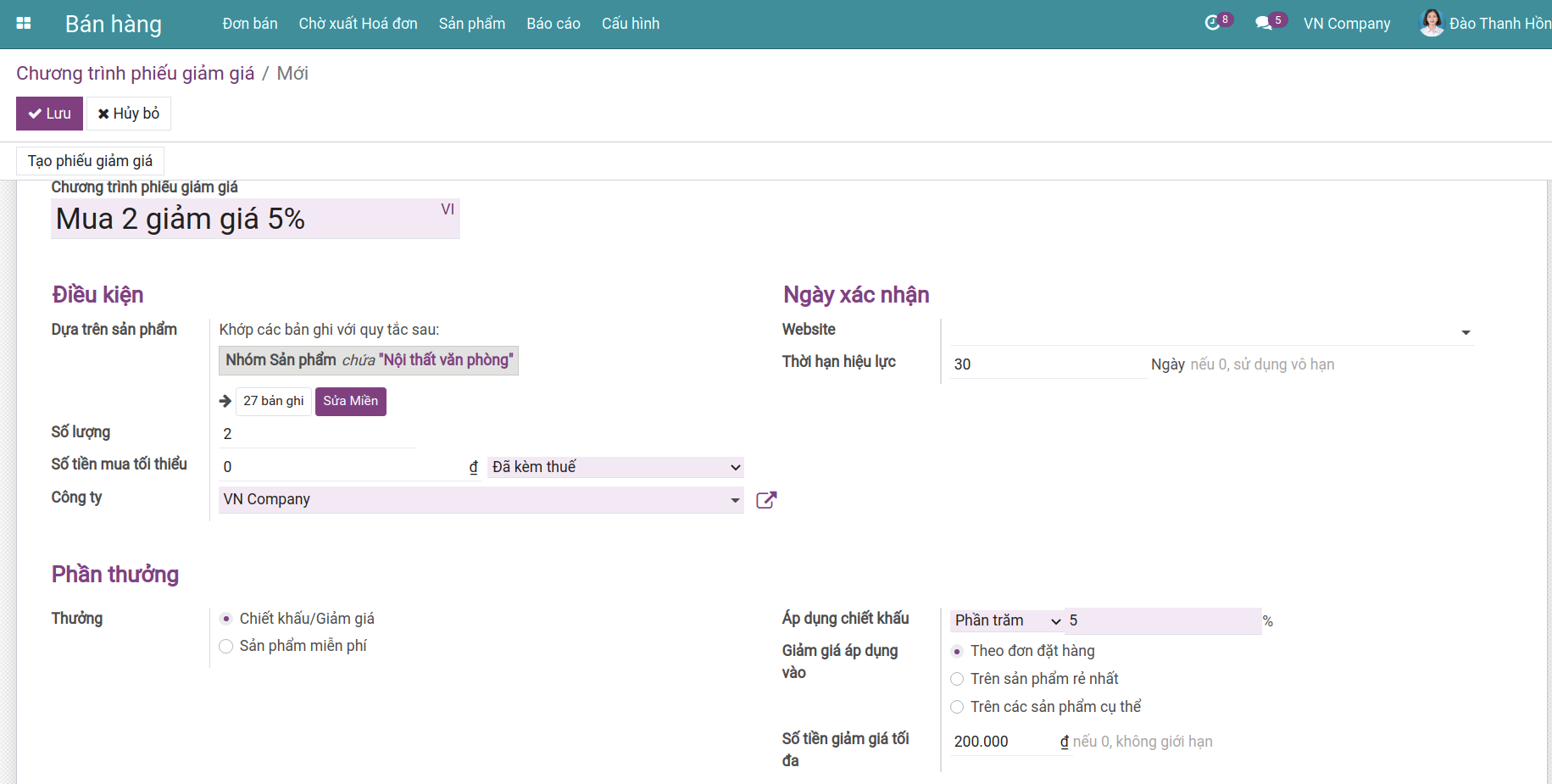Click the Lưu save button
1552x784 pixels.
pyautogui.click(x=49, y=114)
